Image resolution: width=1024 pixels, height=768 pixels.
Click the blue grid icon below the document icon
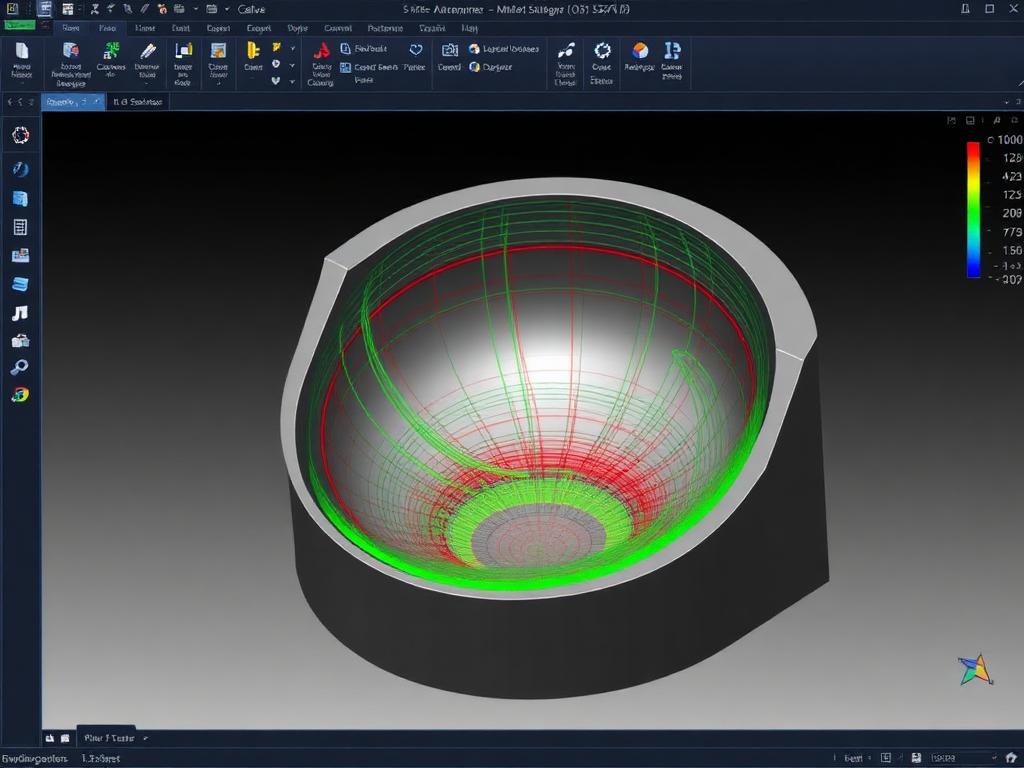(345, 67)
